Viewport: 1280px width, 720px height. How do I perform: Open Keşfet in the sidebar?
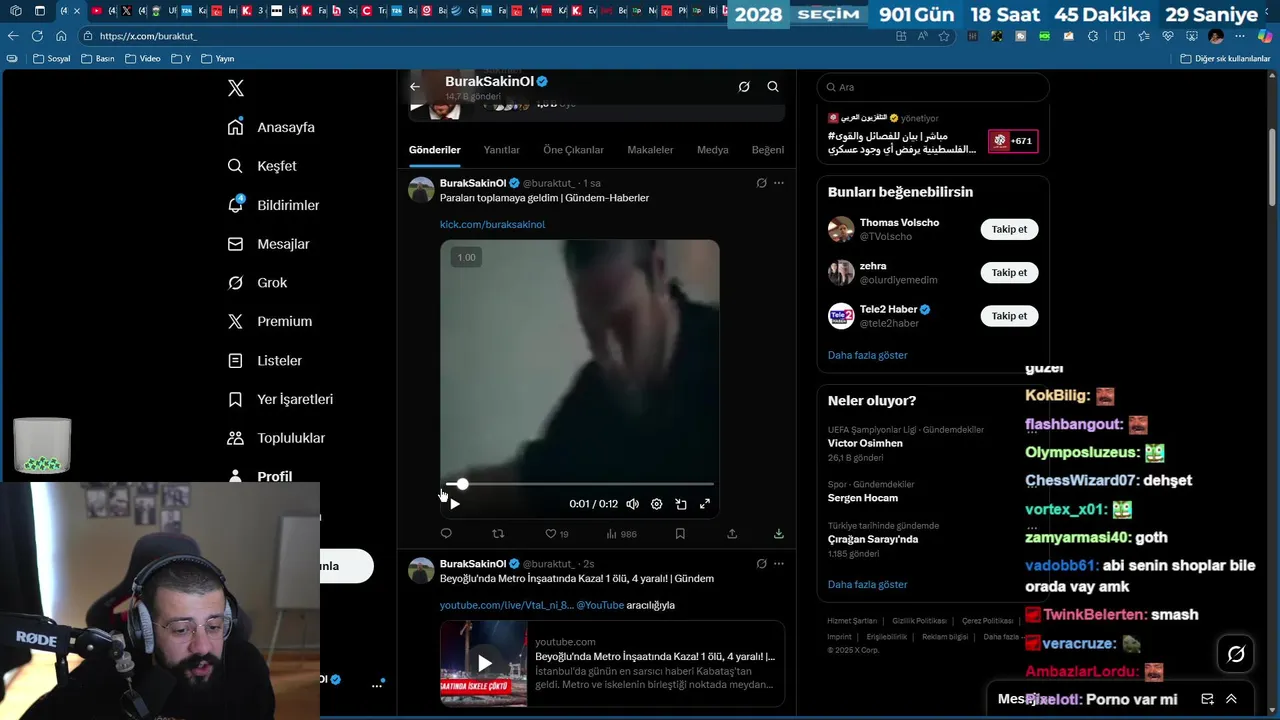point(262,166)
